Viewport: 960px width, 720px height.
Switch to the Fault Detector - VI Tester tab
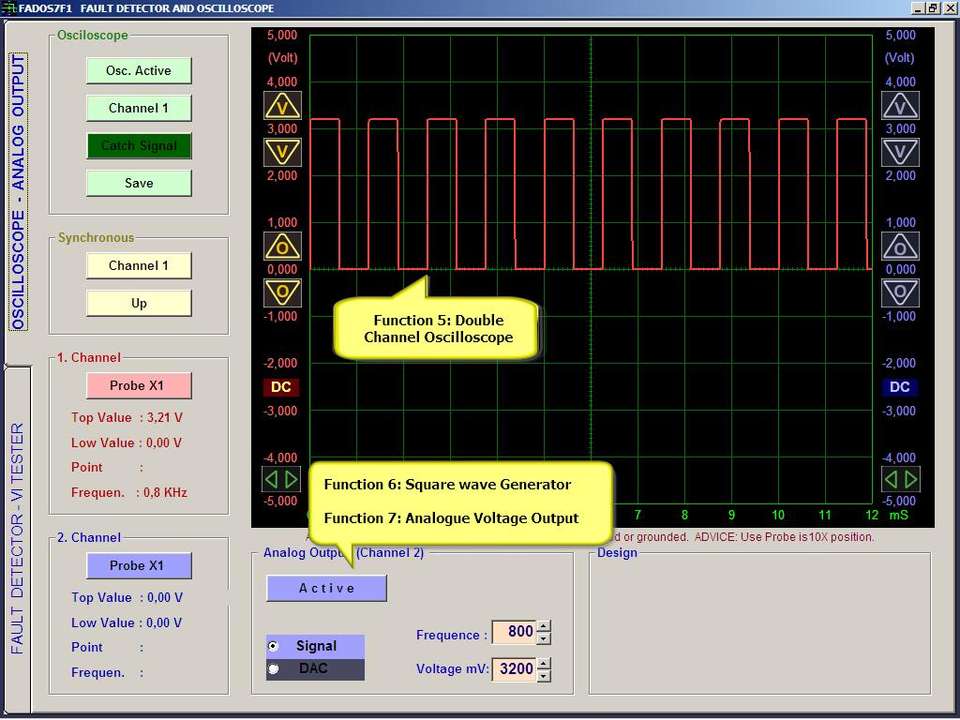[18, 538]
